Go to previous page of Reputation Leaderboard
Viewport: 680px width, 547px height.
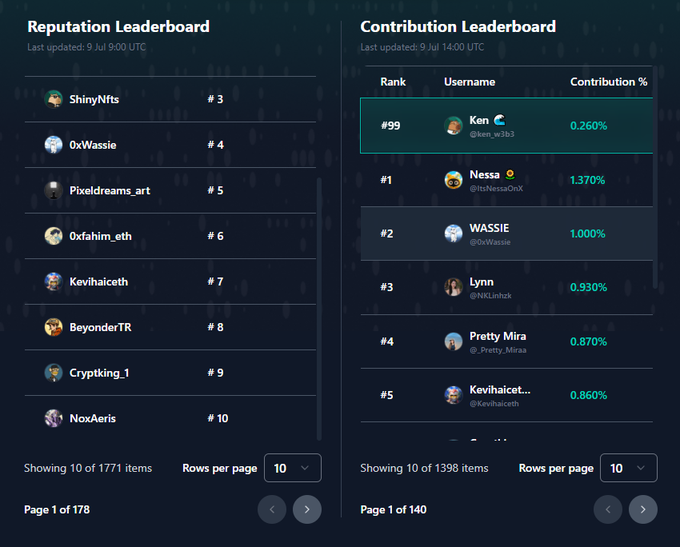(272, 509)
